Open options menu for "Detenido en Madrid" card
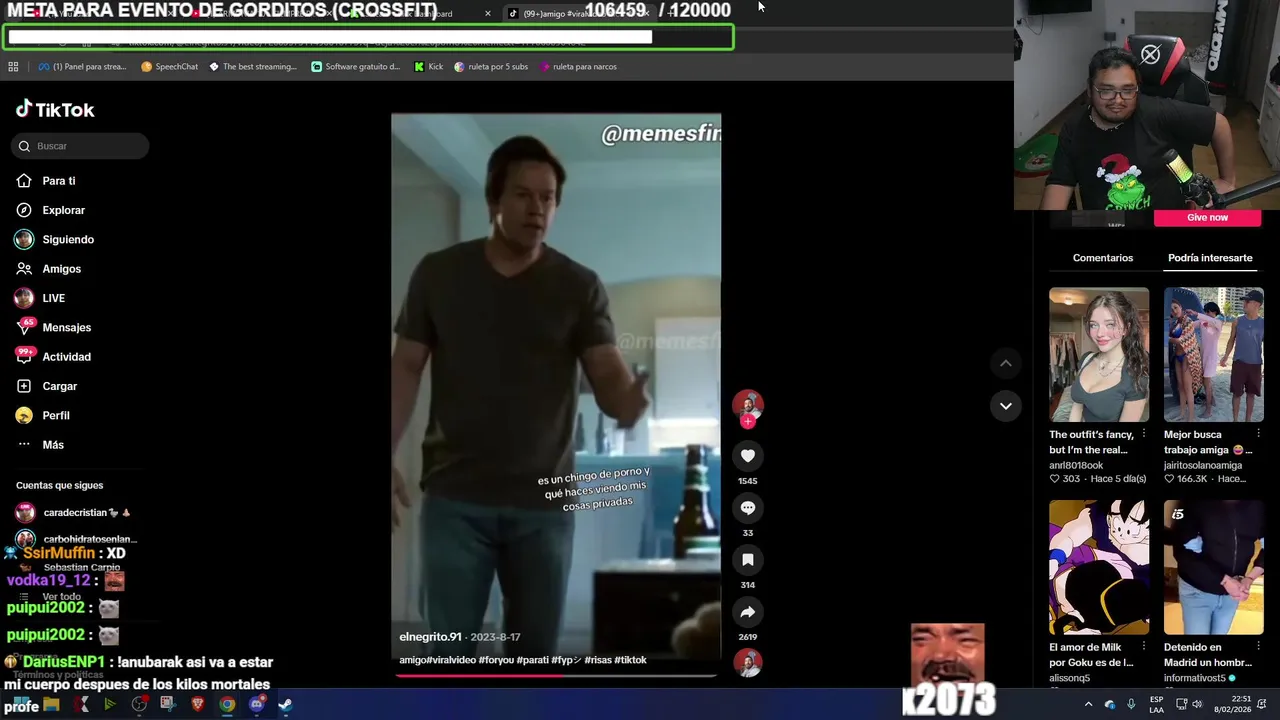 pos(1258,647)
